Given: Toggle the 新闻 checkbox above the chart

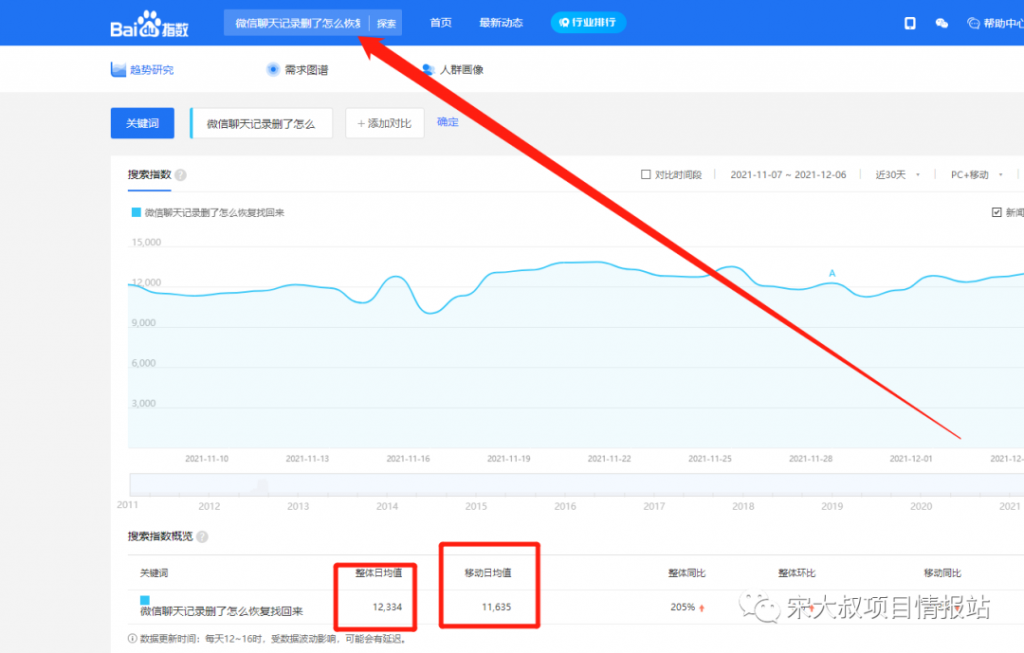Looking at the screenshot, I should (x=997, y=212).
